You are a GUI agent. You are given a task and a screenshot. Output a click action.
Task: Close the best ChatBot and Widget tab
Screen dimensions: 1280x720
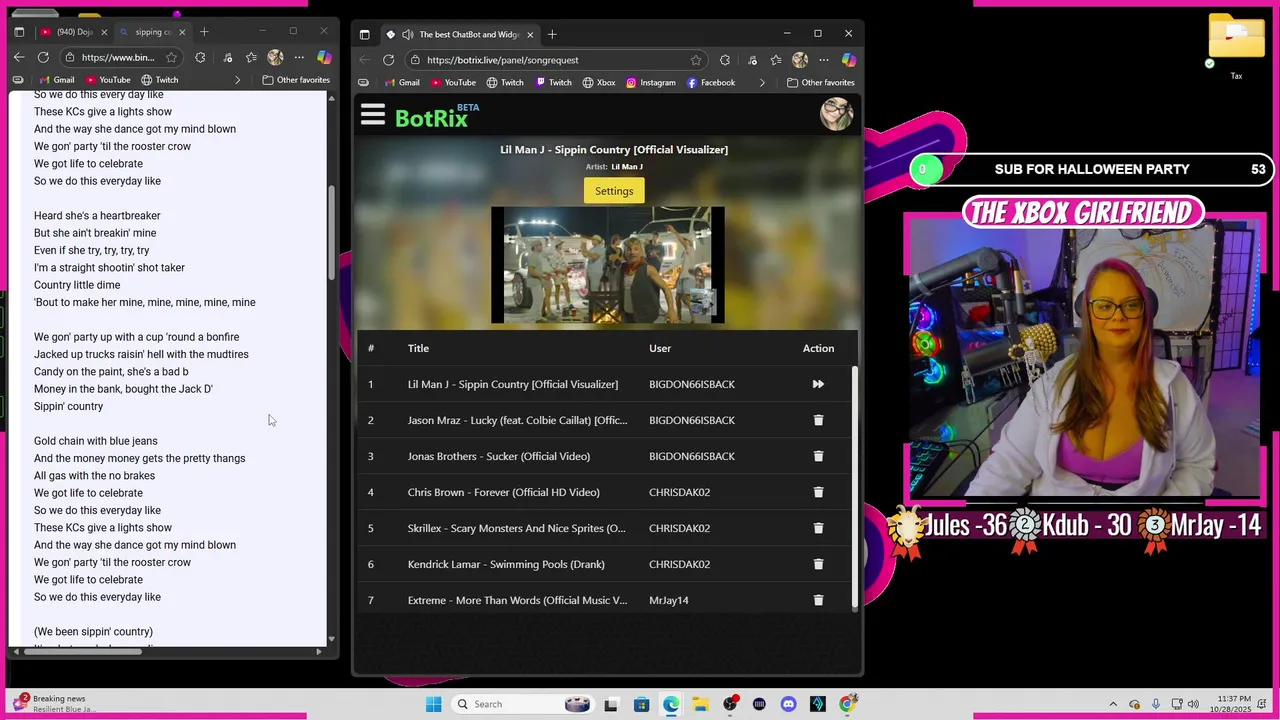point(530,34)
